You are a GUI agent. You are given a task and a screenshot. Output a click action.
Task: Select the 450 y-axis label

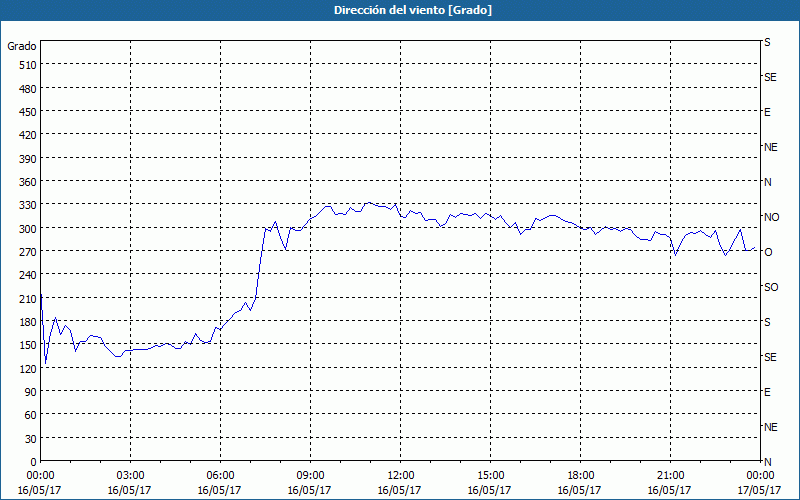pos(28,112)
